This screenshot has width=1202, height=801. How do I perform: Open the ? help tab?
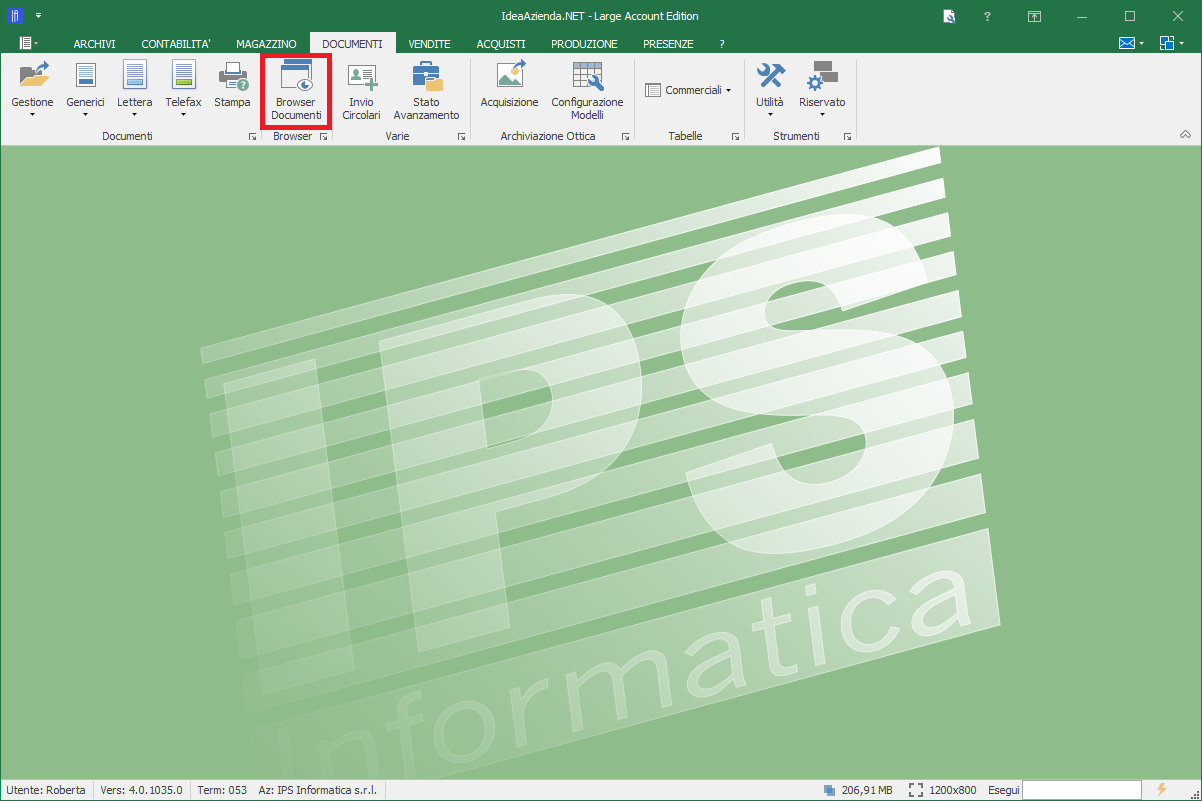[x=722, y=44]
